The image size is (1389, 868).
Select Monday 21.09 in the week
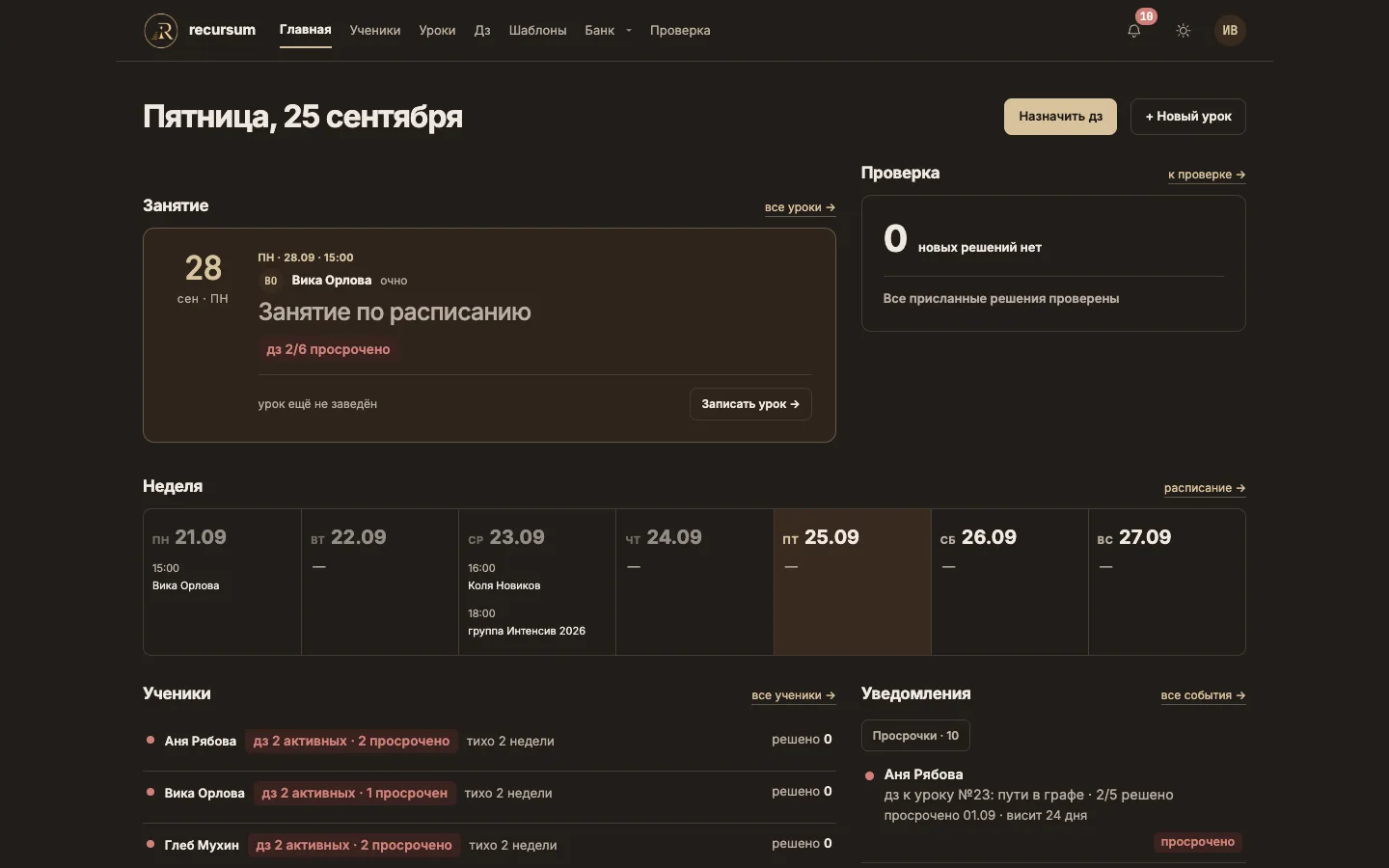(x=222, y=583)
